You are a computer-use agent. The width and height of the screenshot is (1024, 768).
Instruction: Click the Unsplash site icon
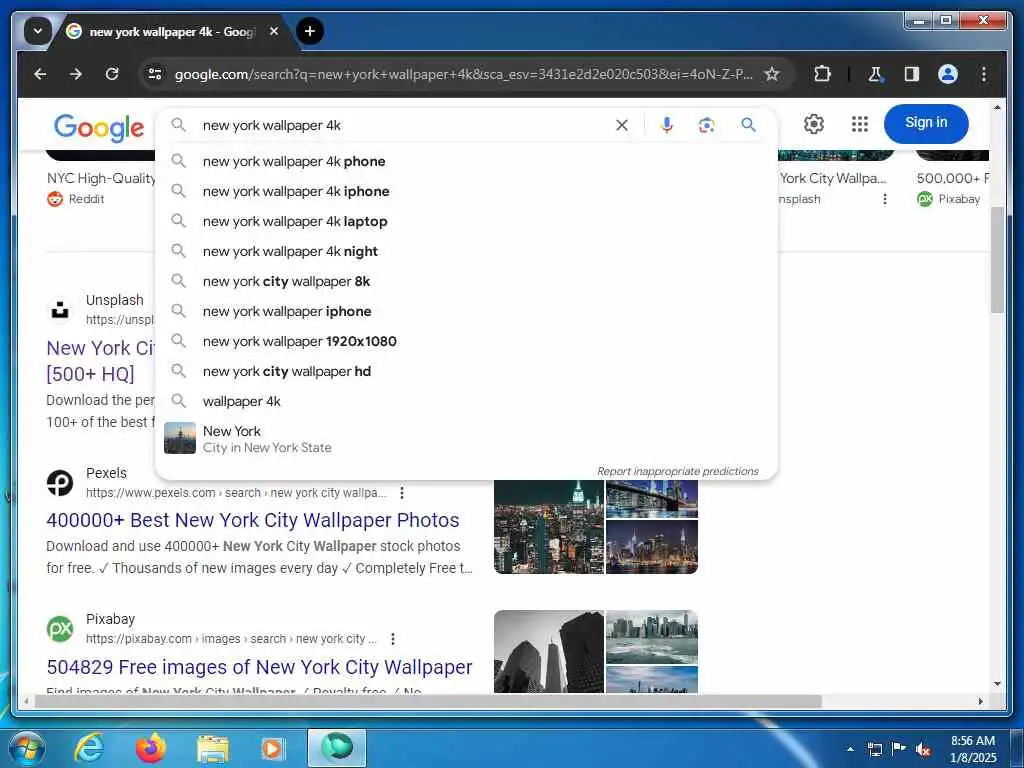pos(60,310)
